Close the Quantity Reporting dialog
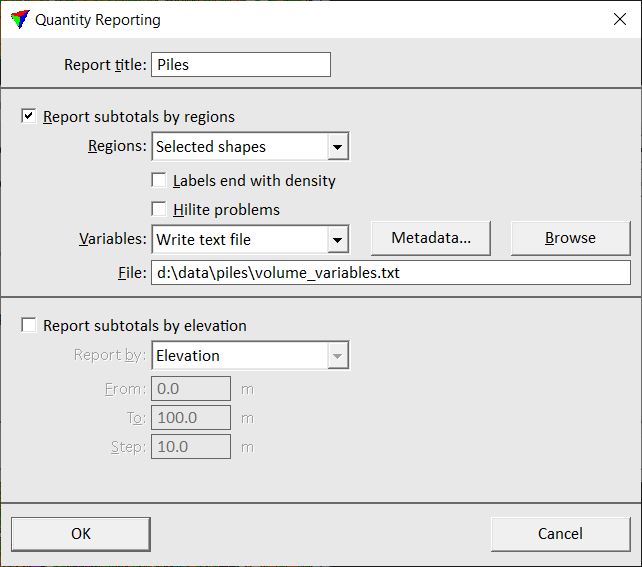This screenshot has height=567, width=642. coord(619,19)
